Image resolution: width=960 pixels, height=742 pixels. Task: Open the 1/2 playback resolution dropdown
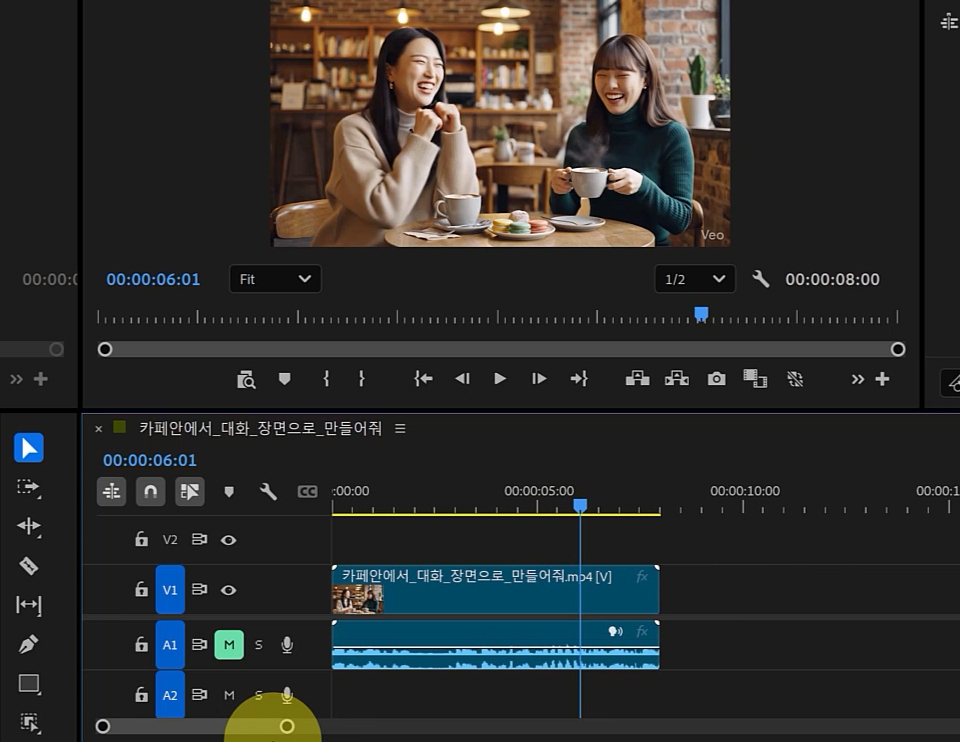point(695,279)
